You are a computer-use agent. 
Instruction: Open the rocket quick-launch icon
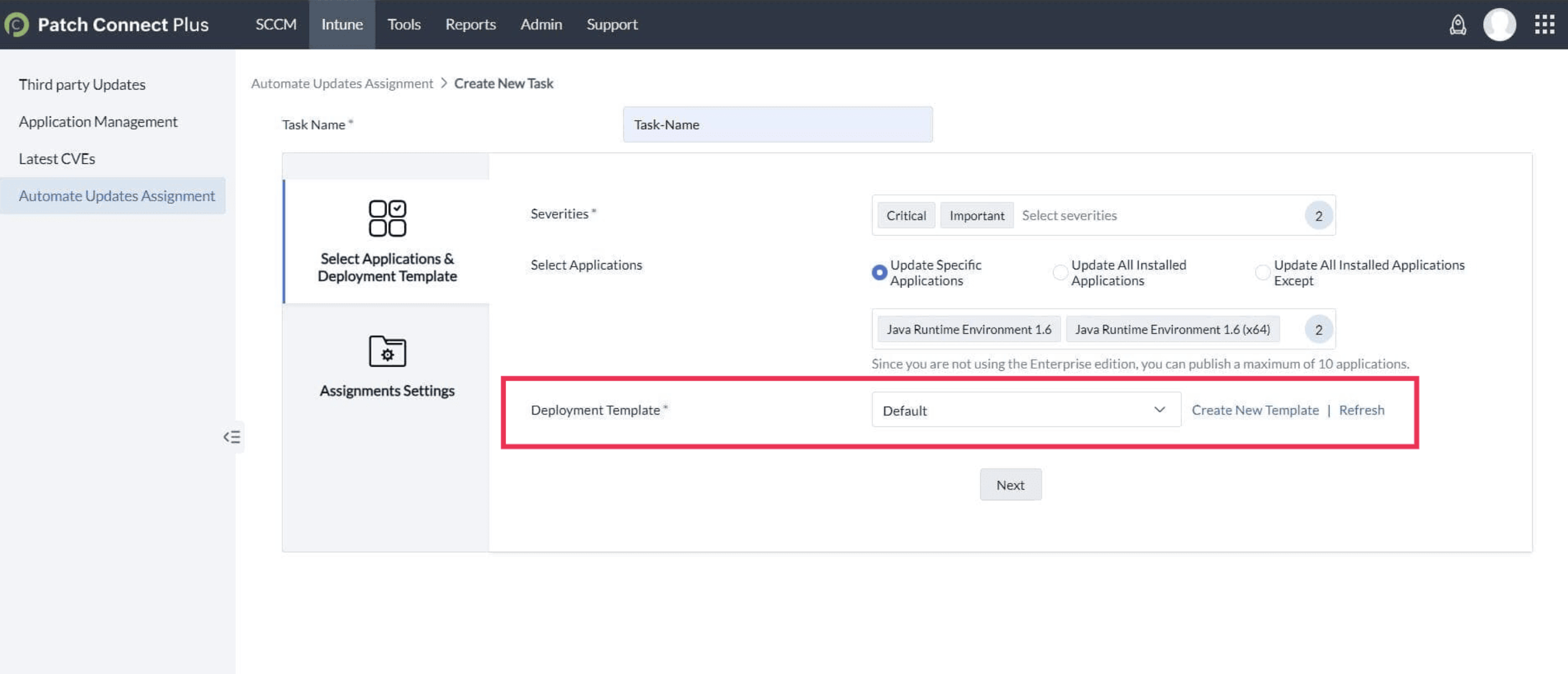coord(1457,24)
